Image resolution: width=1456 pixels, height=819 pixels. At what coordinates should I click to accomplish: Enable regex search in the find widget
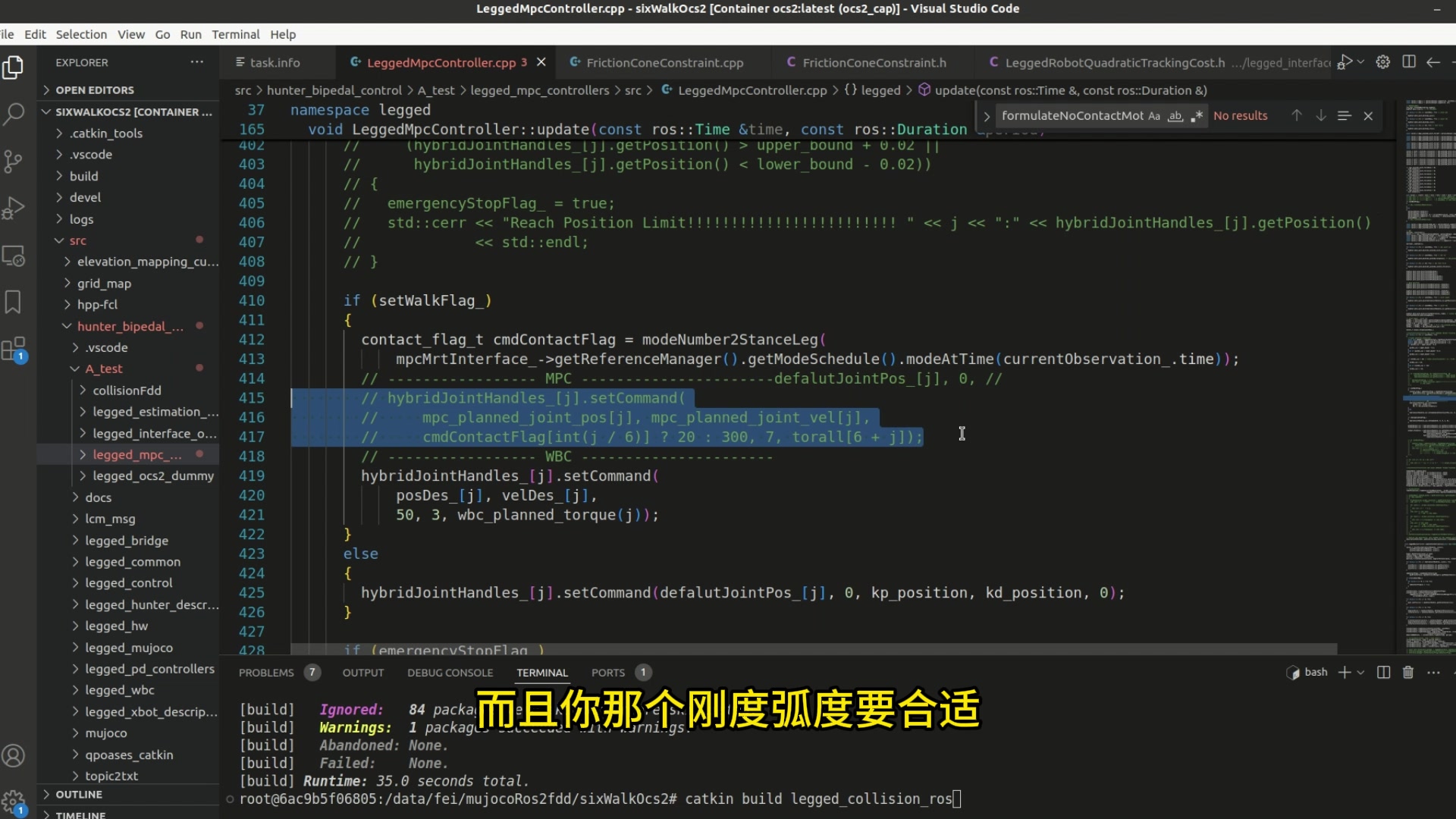[1197, 115]
